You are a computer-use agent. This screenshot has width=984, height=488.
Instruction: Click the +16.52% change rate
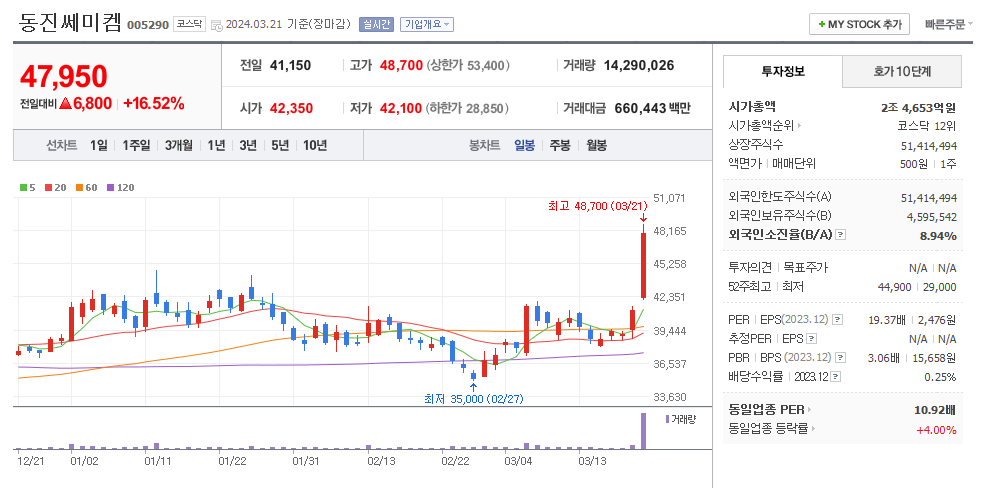pos(154,104)
